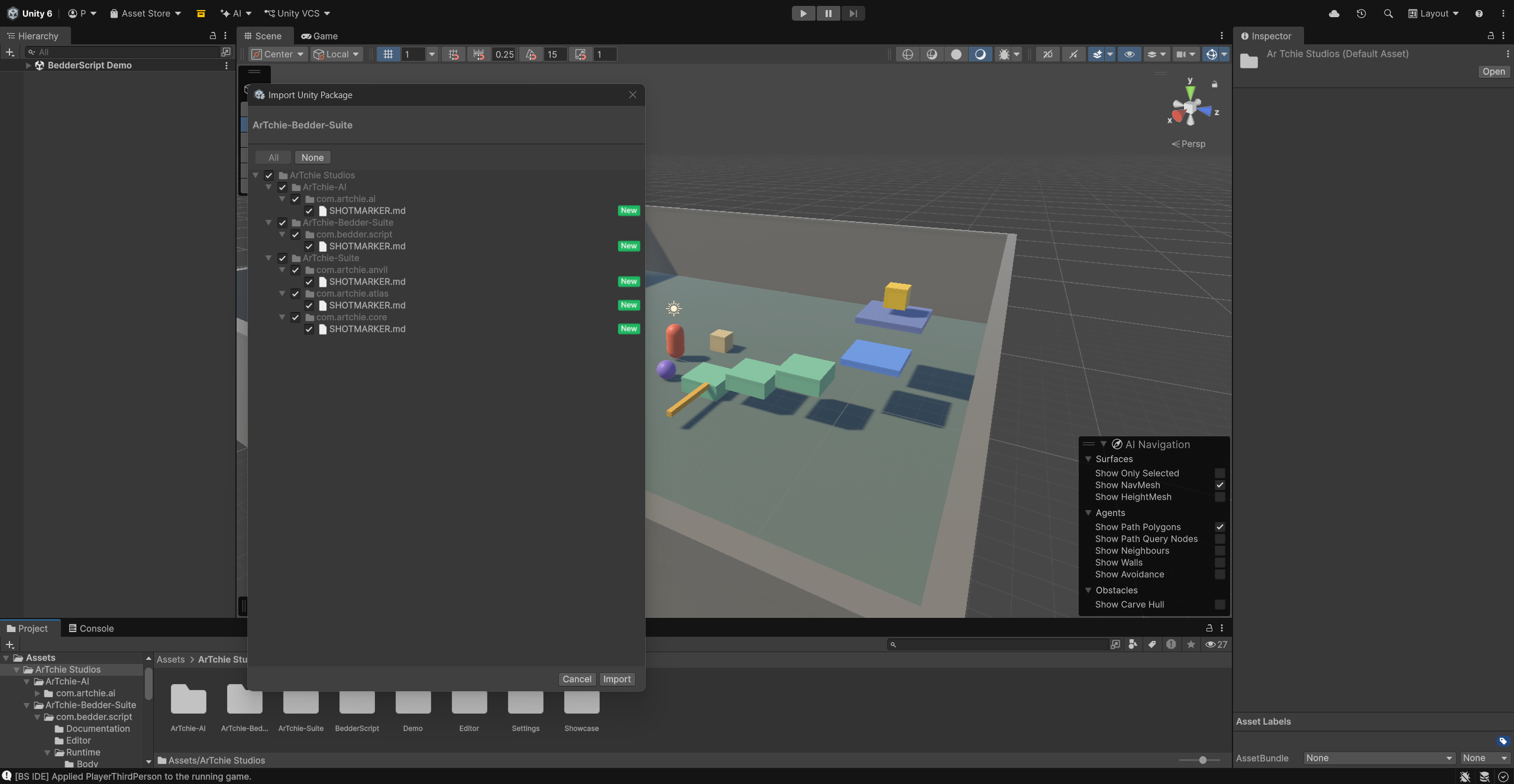Open the Layout dropdown
Image resolution: width=1514 pixels, height=784 pixels.
coord(1433,13)
